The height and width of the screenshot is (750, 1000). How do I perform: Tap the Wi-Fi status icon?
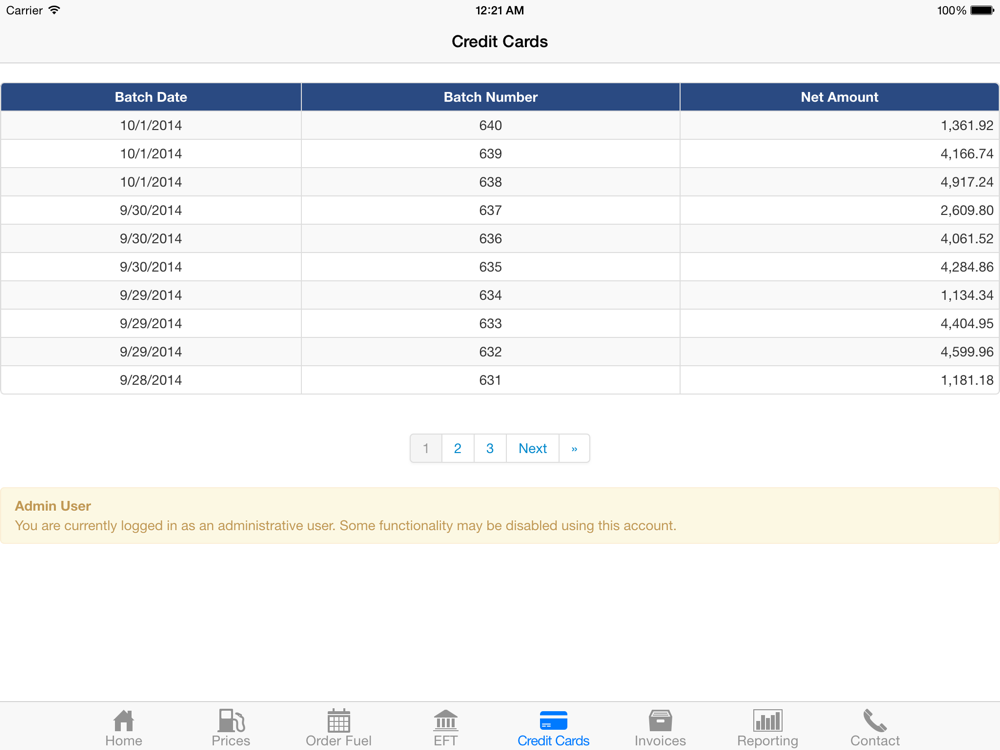pos(54,10)
